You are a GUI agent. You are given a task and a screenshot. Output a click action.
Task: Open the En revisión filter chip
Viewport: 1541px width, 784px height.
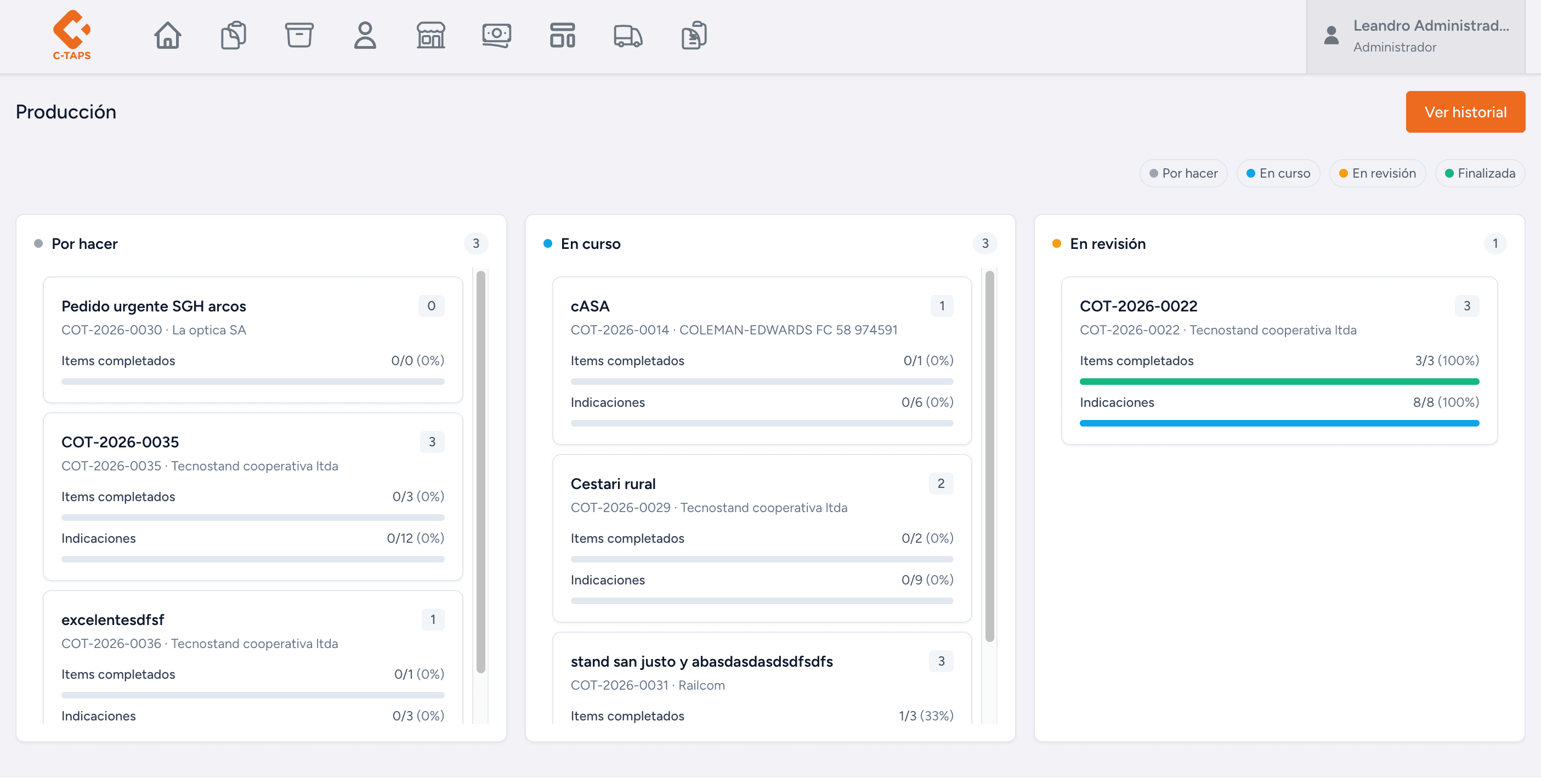(1377, 173)
